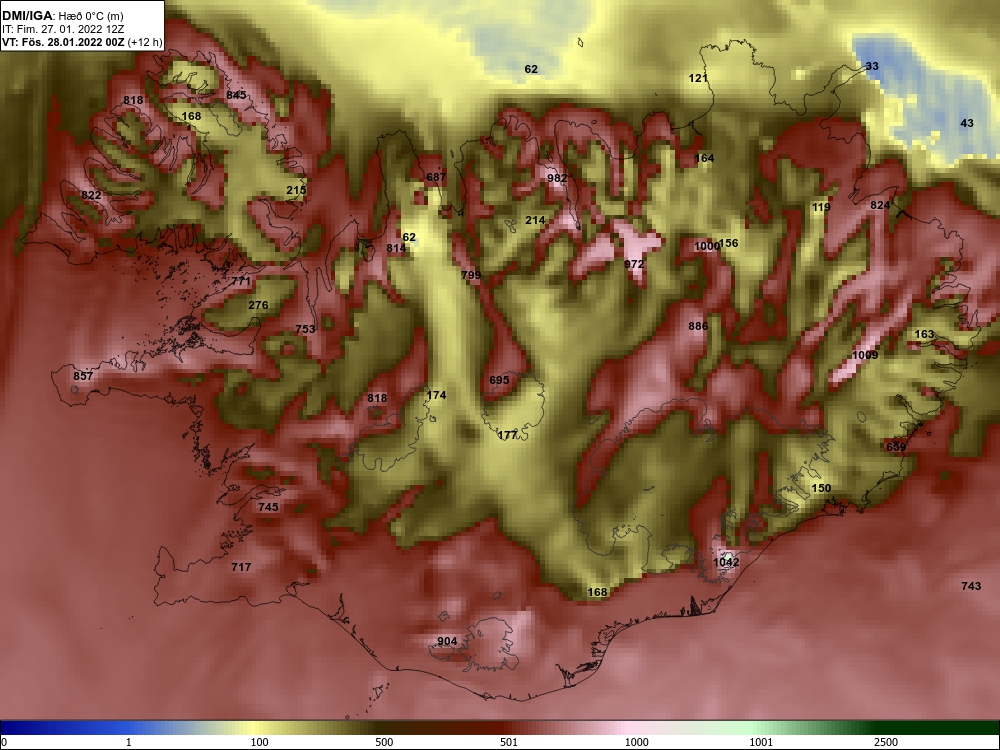1000x750 pixels.
Task: Click the 501 tick on the color scale
Action: 509,742
